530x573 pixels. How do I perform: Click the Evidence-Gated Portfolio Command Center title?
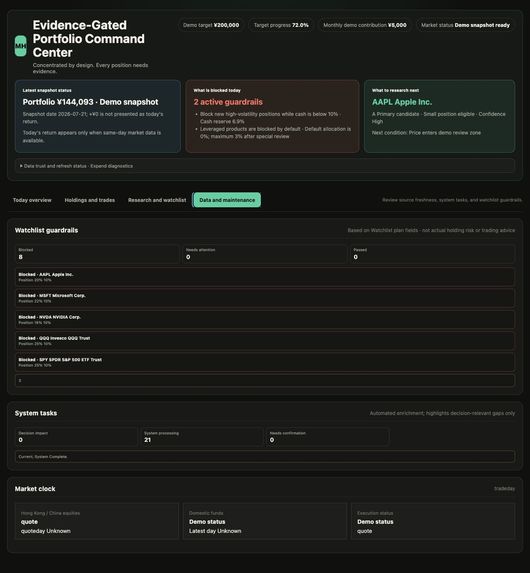pyautogui.click(x=88, y=39)
